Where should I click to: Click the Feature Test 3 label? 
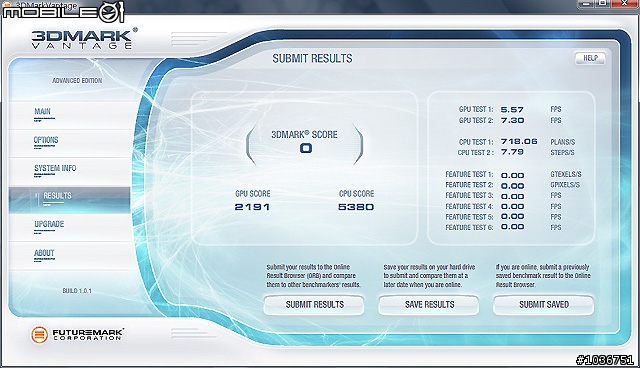(x=469, y=196)
